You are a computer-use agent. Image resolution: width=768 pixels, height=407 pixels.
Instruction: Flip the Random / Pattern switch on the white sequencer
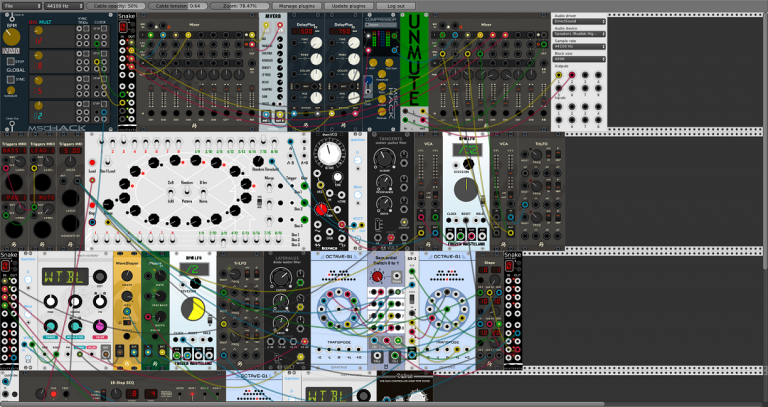(187, 191)
